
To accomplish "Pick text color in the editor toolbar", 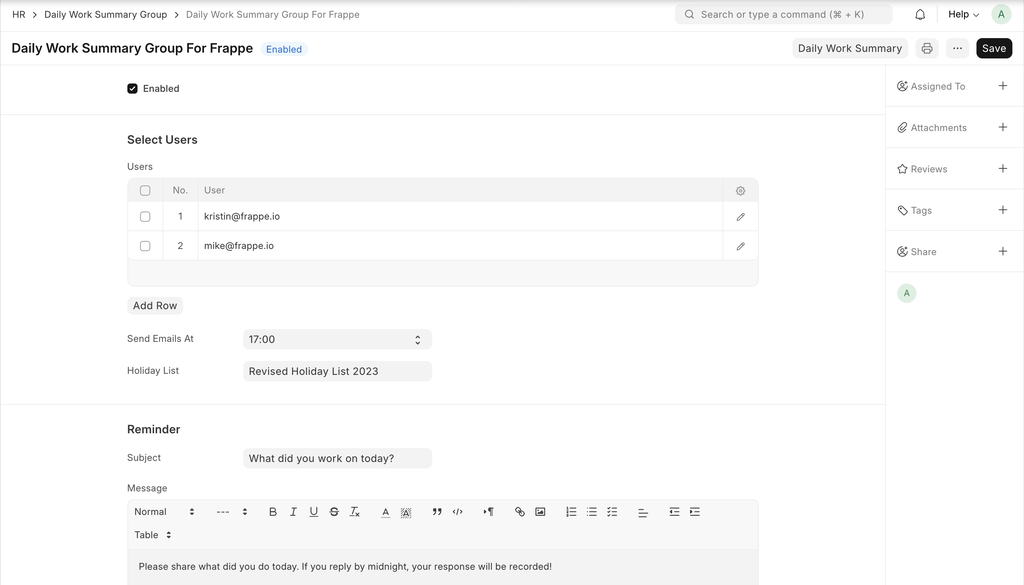I will coord(385,512).
